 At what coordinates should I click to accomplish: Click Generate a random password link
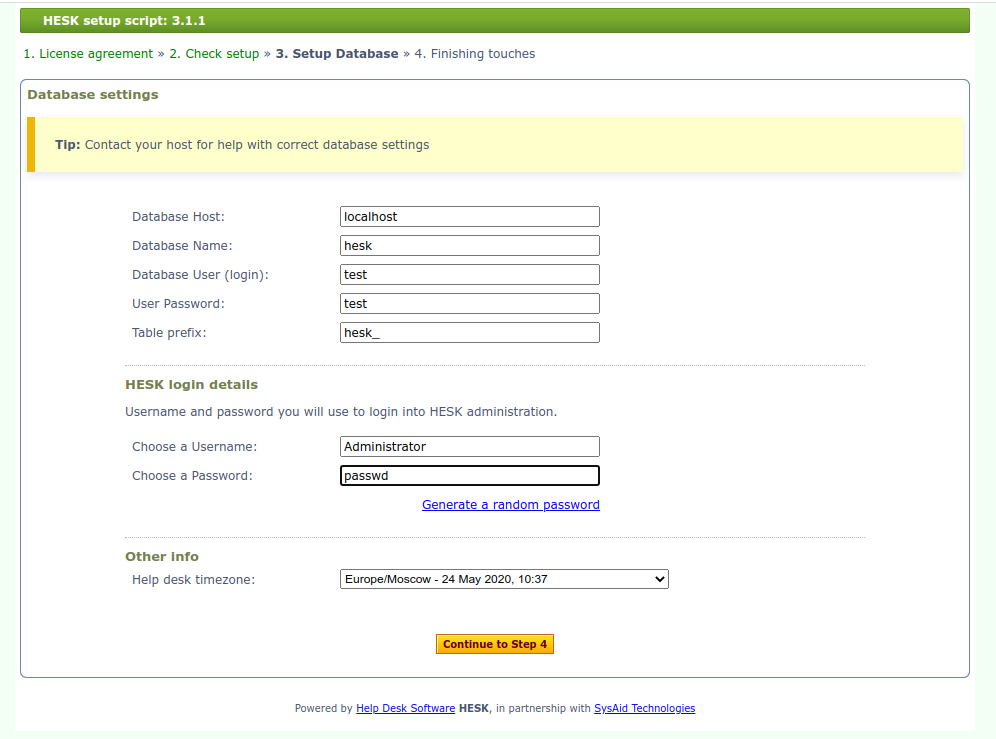pyautogui.click(x=511, y=505)
